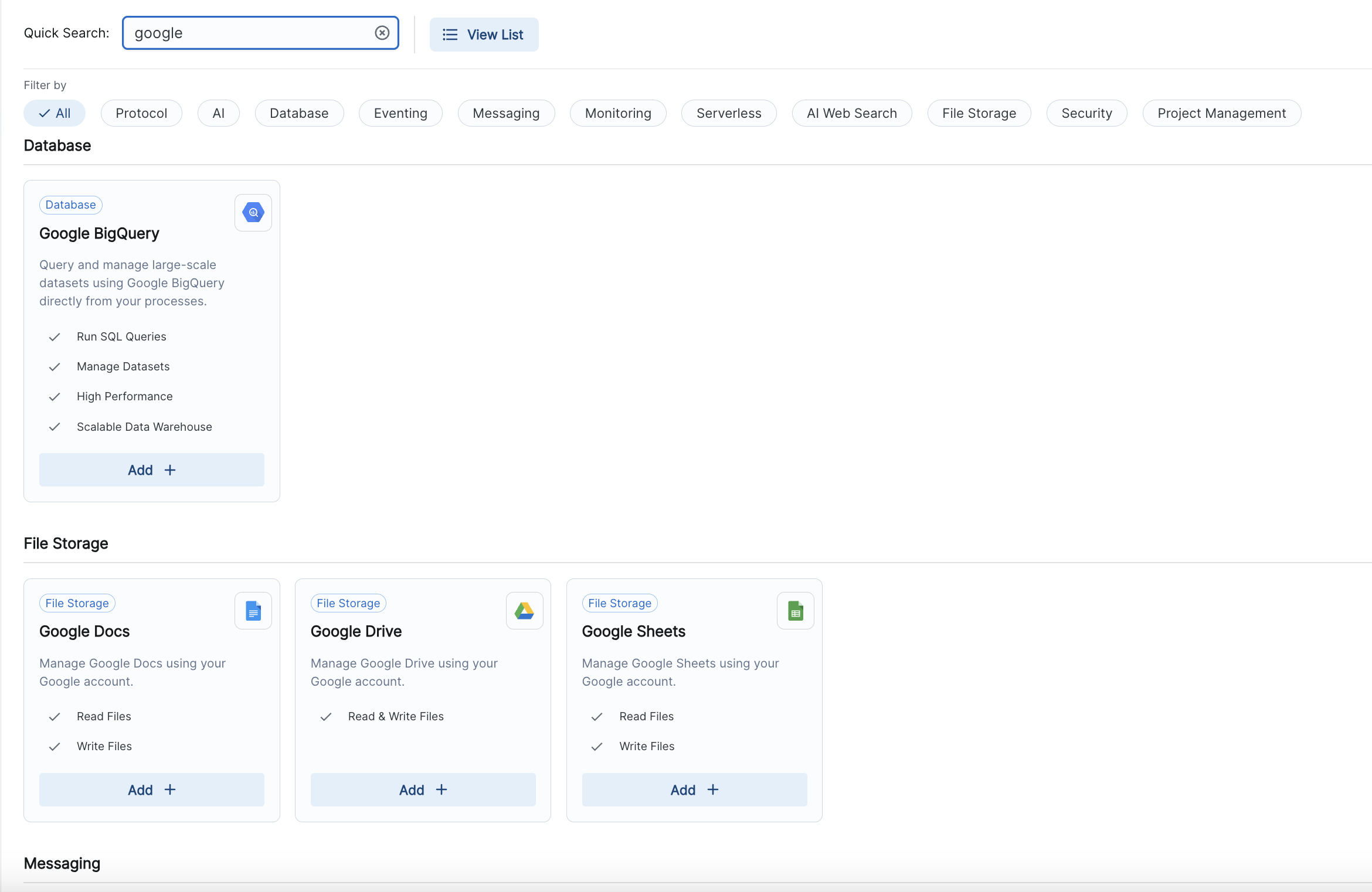Click File Storage tag on Google Sheets card
The height and width of the screenshot is (892, 1372).
pyautogui.click(x=620, y=603)
